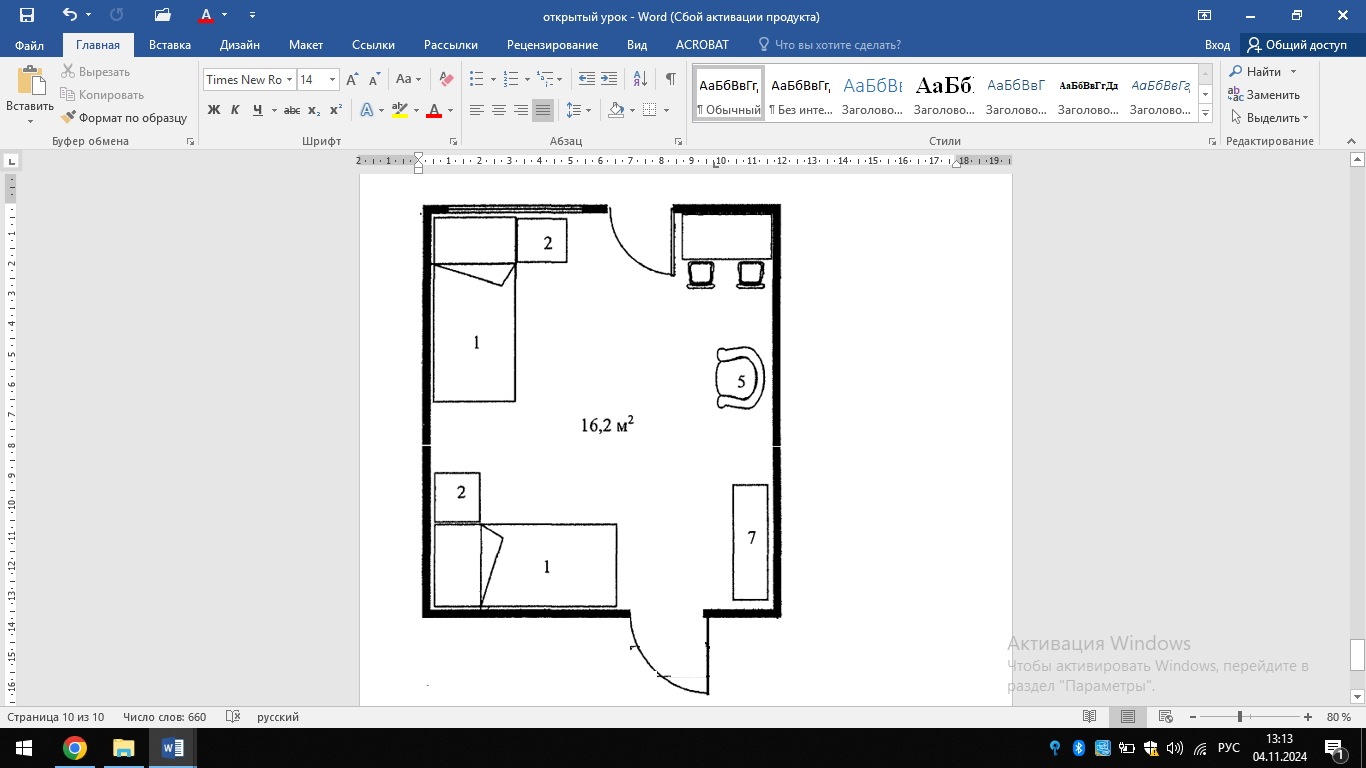Switch to read mode view

1090,717
